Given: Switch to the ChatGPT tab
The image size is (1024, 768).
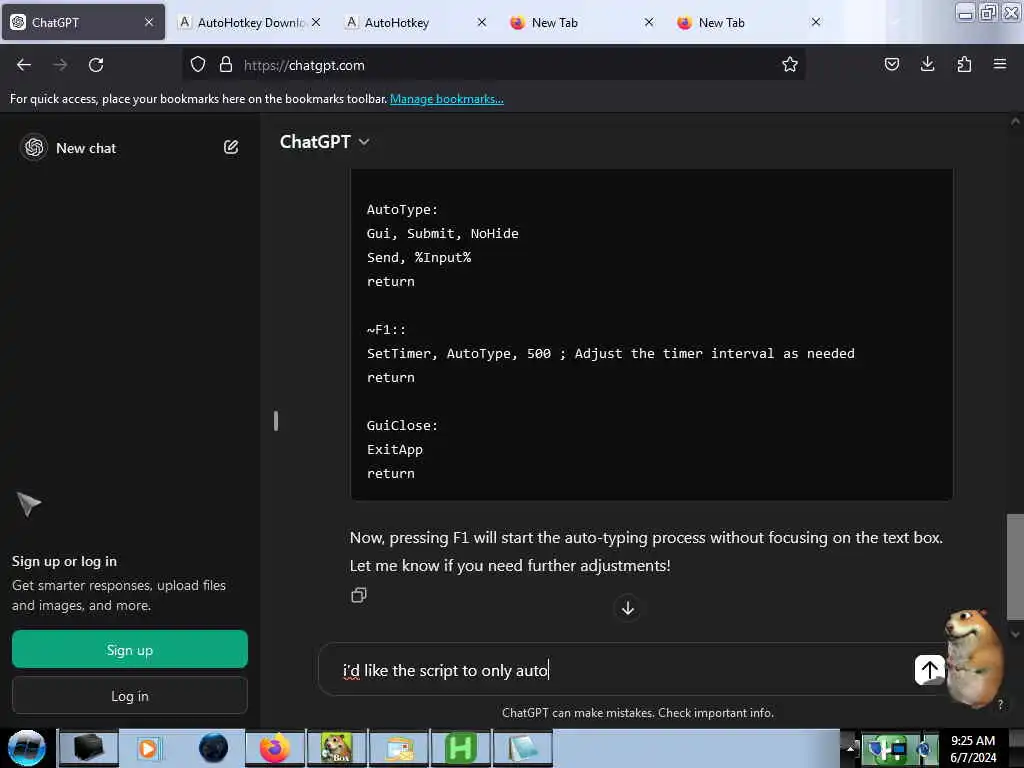Looking at the screenshot, I should (x=83, y=22).
